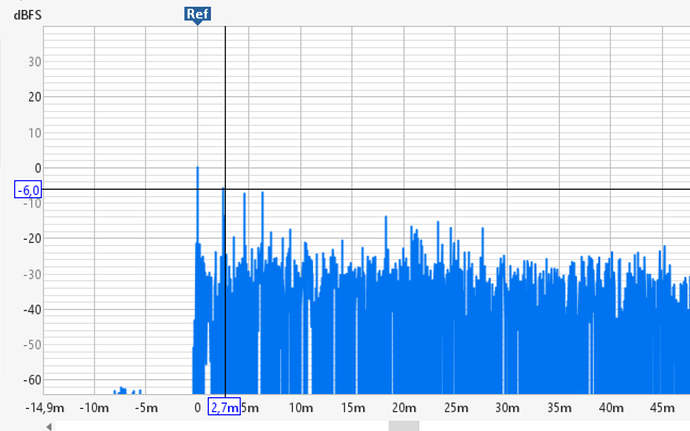The width and height of the screenshot is (690, 431).
Task: Click the tip of the 0 dB impulse peak
Action: tap(197, 169)
